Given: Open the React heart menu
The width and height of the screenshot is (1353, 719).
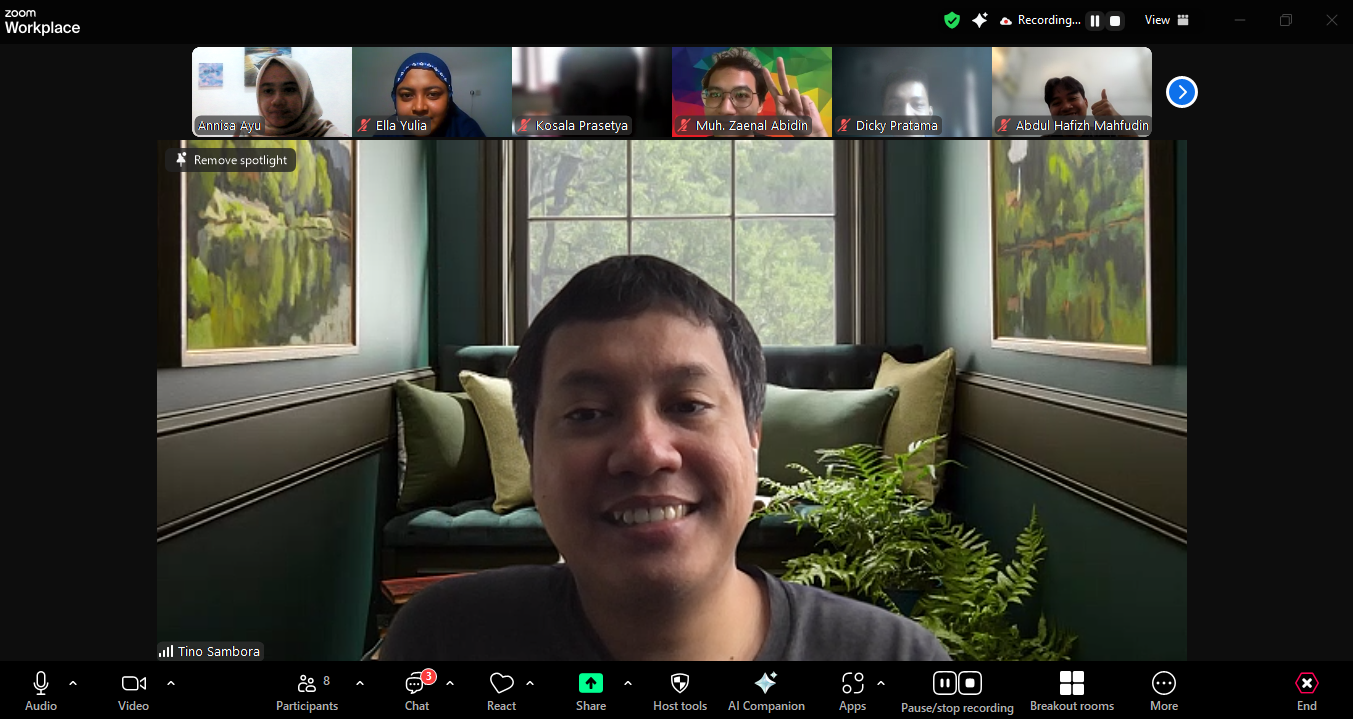Looking at the screenshot, I should pos(501,691).
